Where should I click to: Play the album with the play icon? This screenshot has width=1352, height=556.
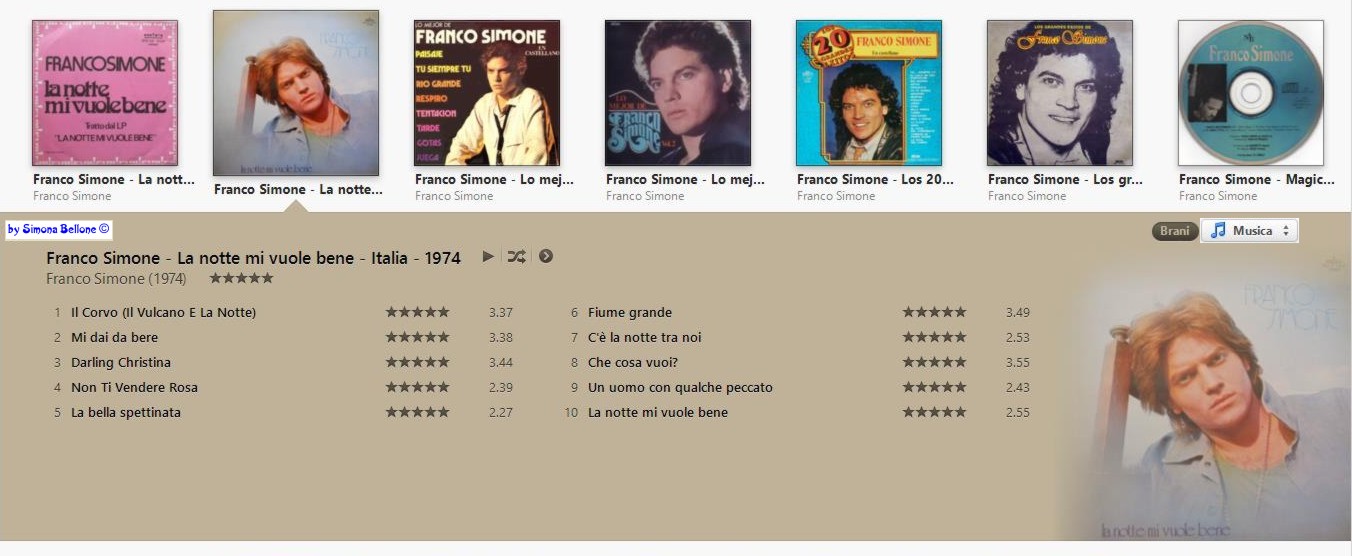point(488,256)
